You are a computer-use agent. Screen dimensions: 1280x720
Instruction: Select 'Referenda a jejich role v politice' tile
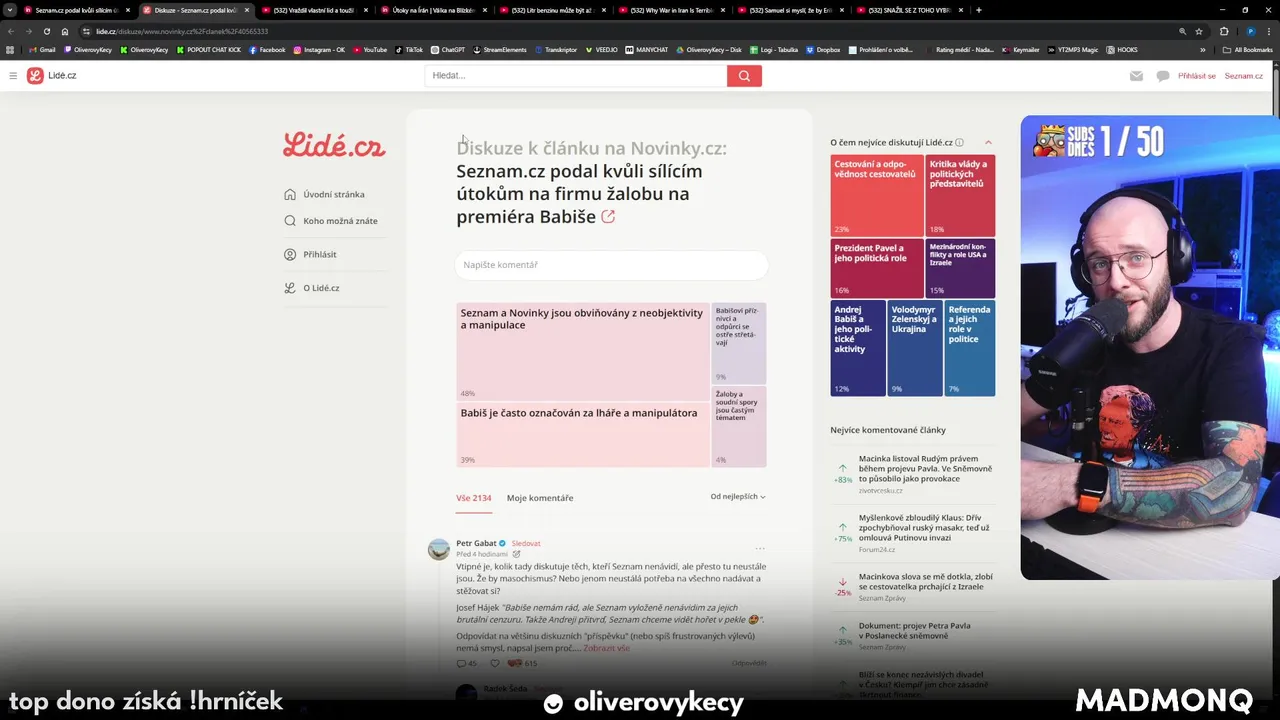pyautogui.click(x=970, y=348)
